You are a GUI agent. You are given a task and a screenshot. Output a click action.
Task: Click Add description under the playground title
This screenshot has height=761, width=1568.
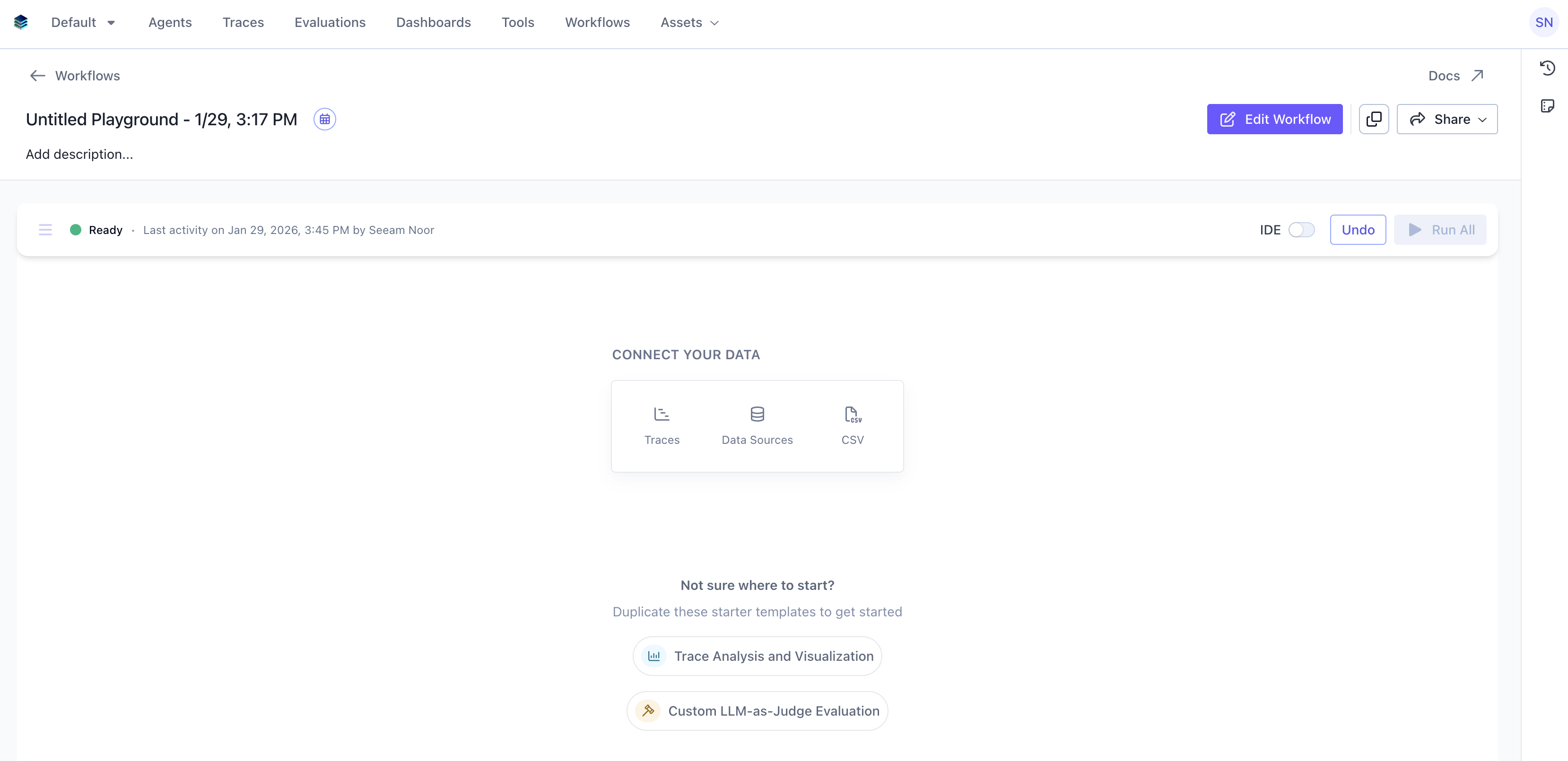coord(78,154)
